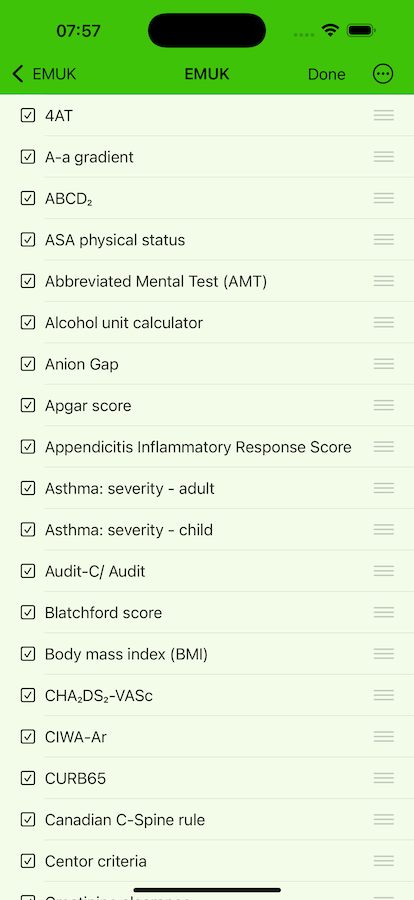This screenshot has height=900, width=414.
Task: Disable the Alcohol unit calculator checkbox
Action: pos(28,323)
